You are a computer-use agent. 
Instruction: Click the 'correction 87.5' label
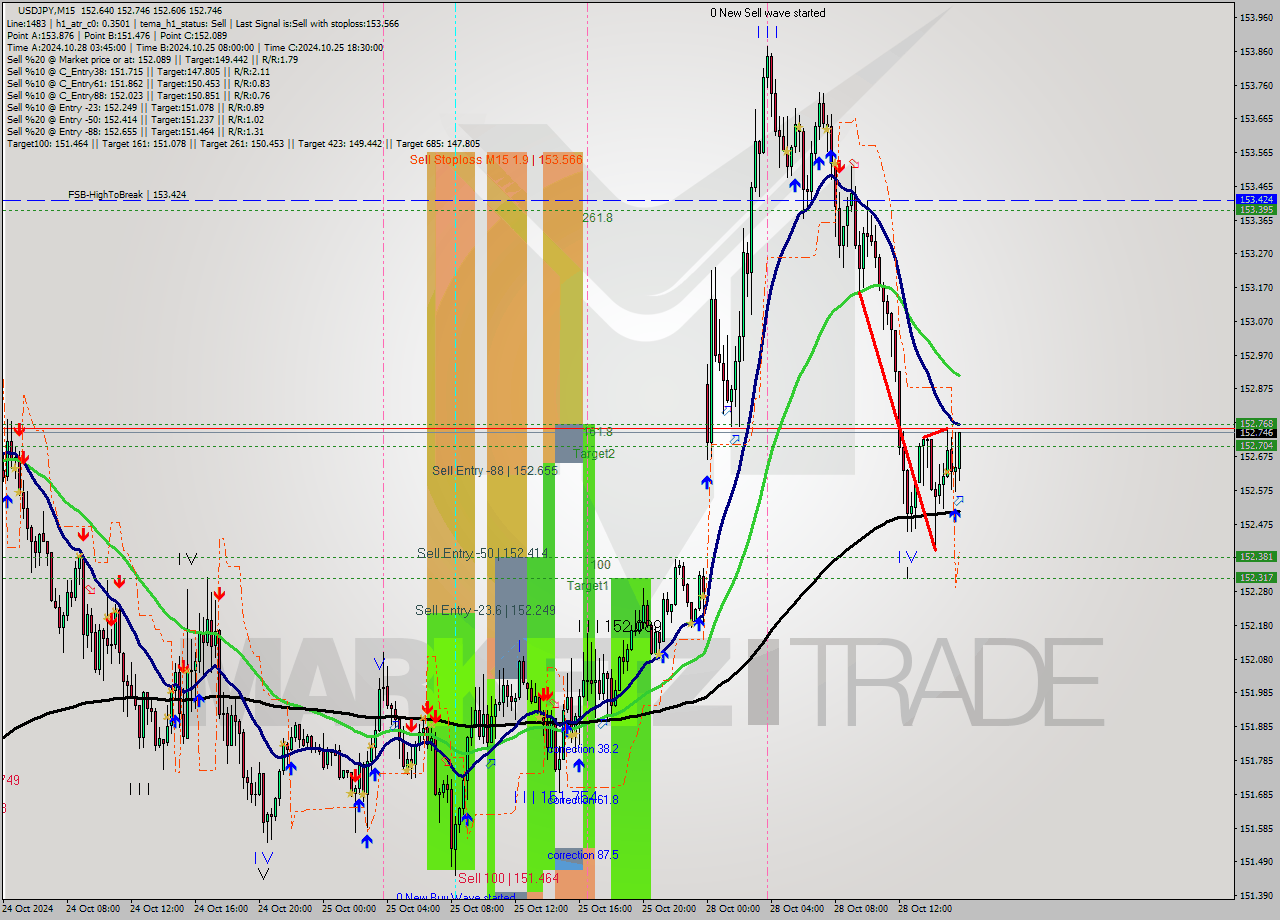tap(583, 855)
